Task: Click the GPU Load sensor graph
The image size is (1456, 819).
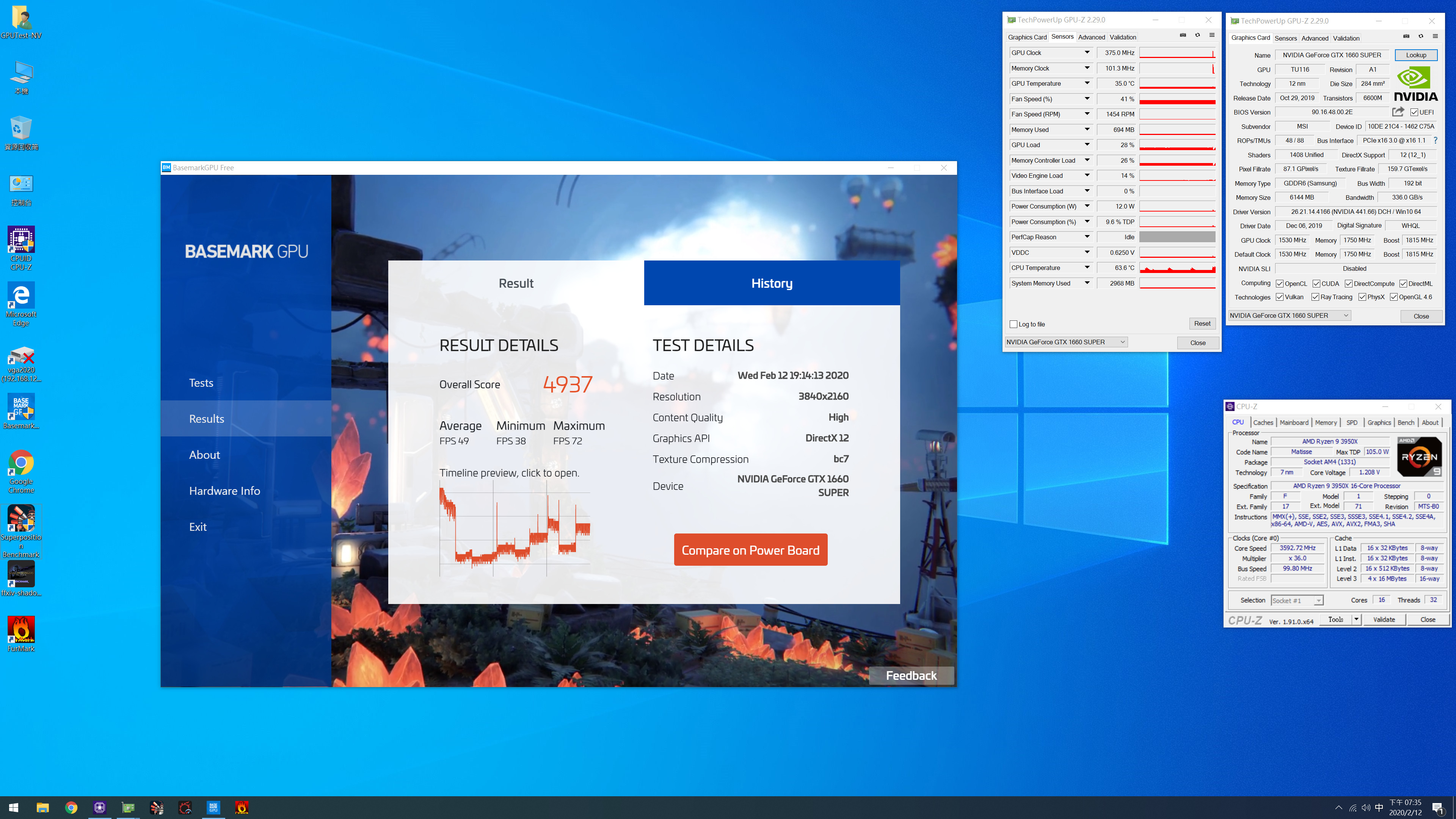Action: click(x=1177, y=145)
